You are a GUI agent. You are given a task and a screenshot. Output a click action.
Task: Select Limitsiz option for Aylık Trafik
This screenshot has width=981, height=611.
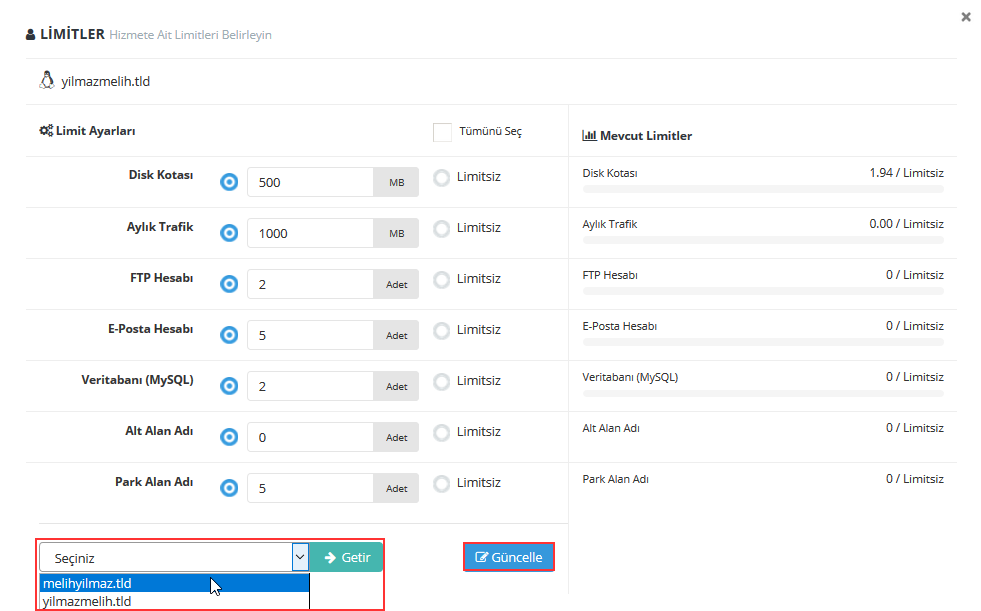pos(442,228)
